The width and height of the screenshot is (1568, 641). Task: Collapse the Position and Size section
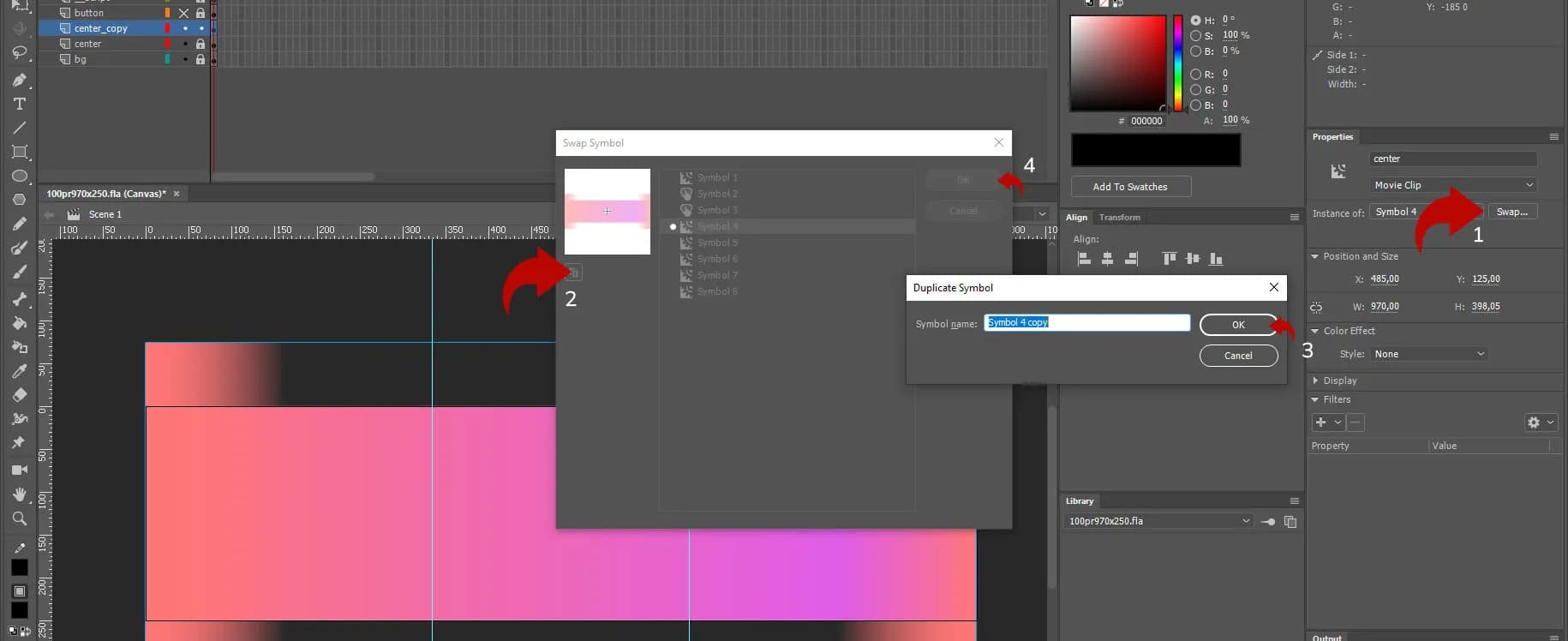pyautogui.click(x=1315, y=256)
